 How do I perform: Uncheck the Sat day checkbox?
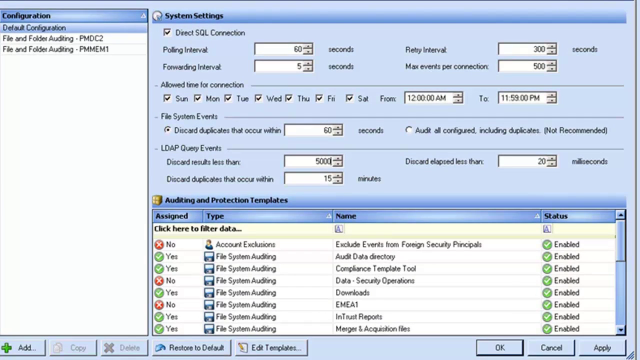point(349,98)
